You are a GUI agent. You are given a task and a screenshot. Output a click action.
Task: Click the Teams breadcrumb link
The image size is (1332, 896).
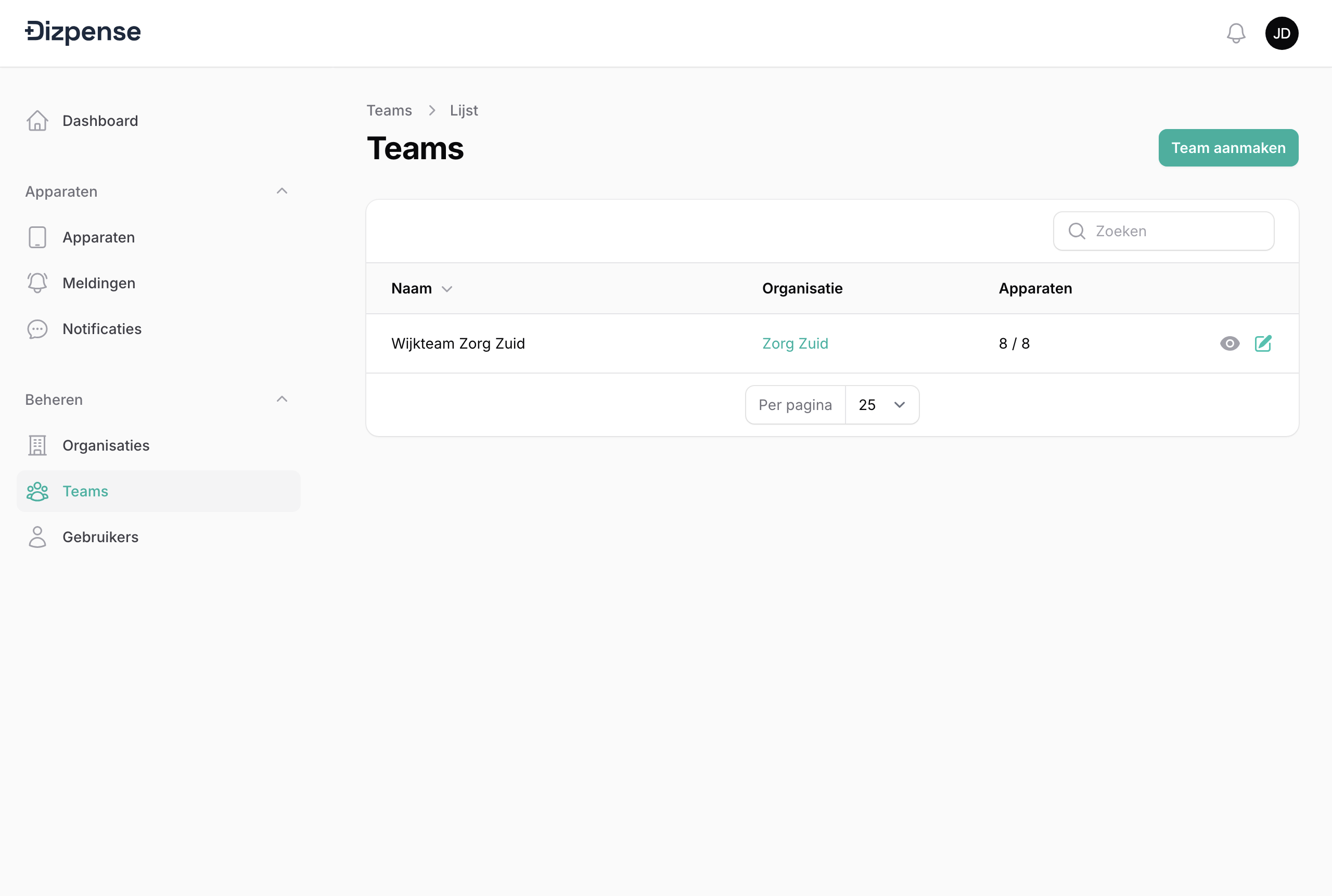pyautogui.click(x=389, y=110)
